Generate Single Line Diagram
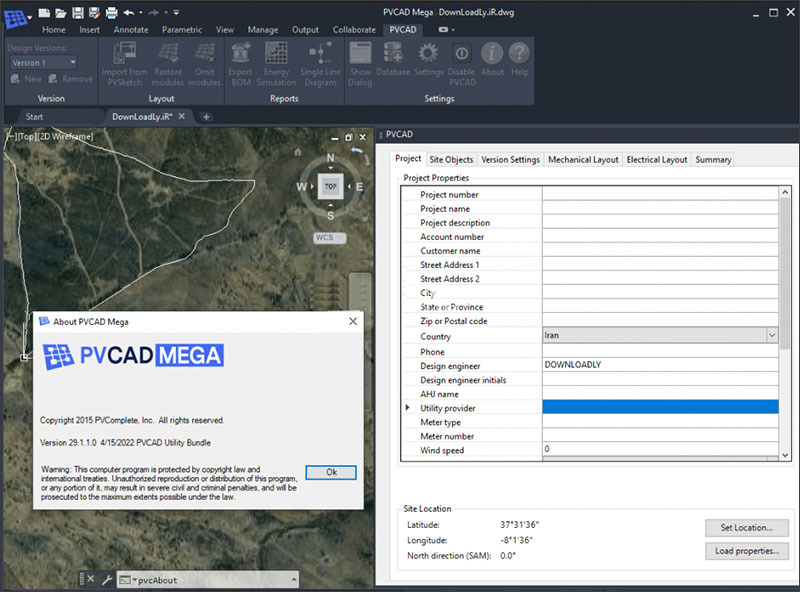 (320, 64)
